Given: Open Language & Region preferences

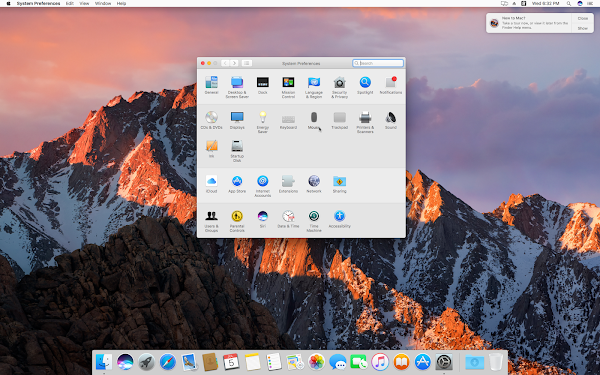Looking at the screenshot, I should [x=314, y=87].
